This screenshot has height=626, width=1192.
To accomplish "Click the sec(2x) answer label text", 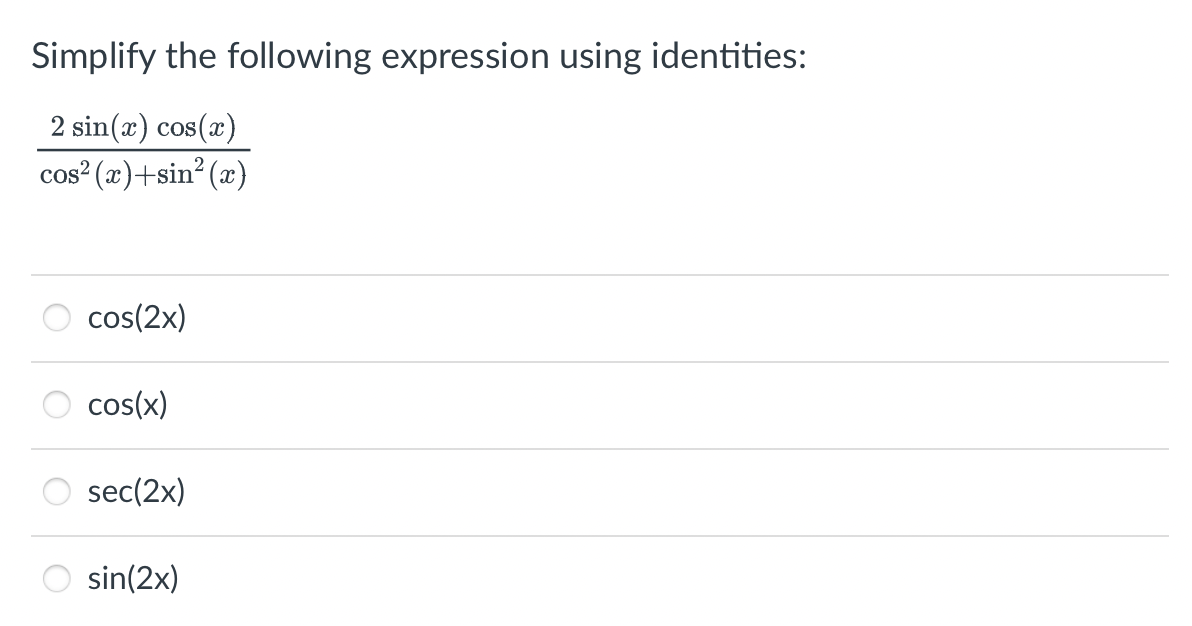I will (x=136, y=491).
